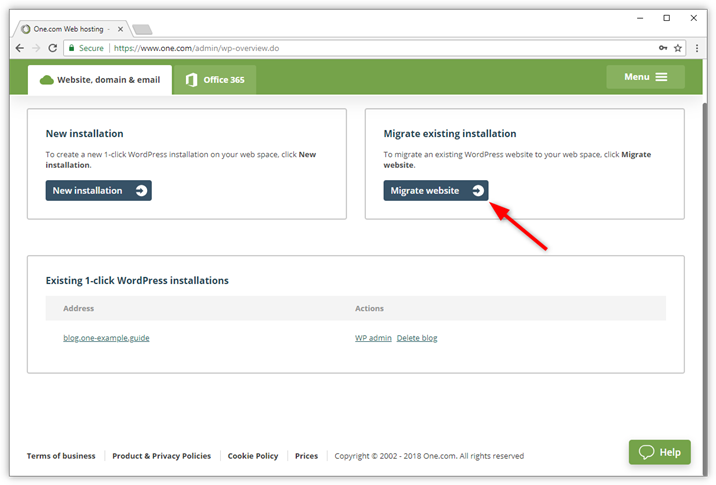Maximize the browser window

pyautogui.click(x=667, y=18)
